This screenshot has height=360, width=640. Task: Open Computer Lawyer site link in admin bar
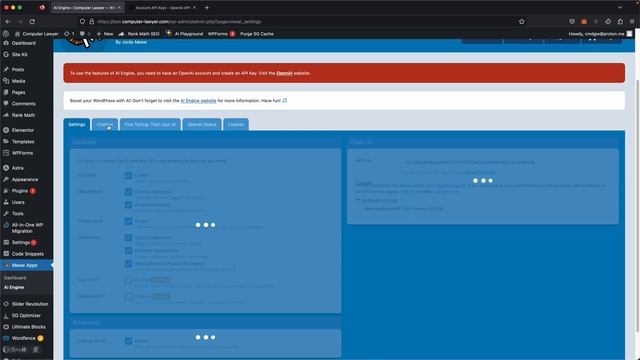point(37,34)
